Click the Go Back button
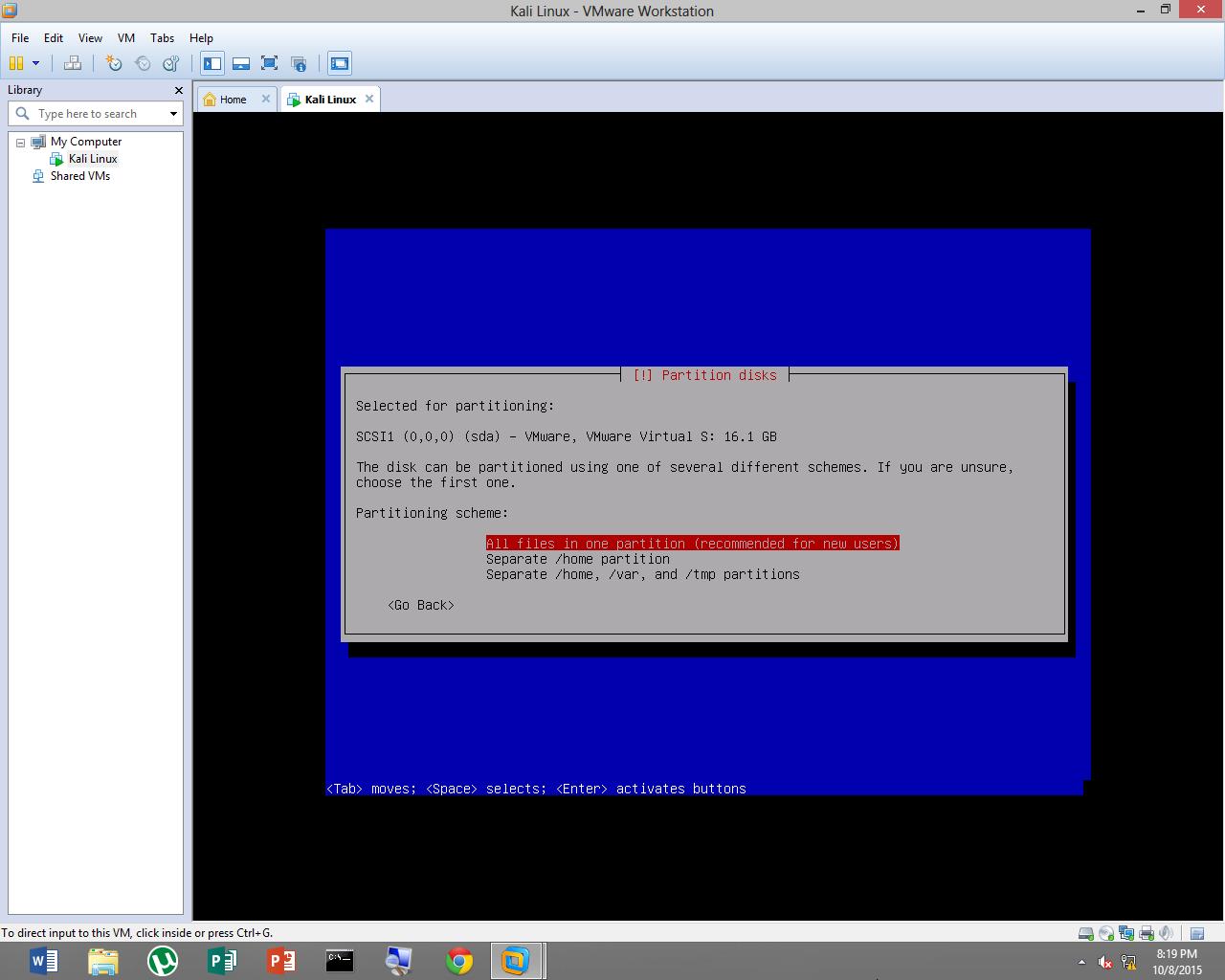1225x980 pixels. (421, 605)
